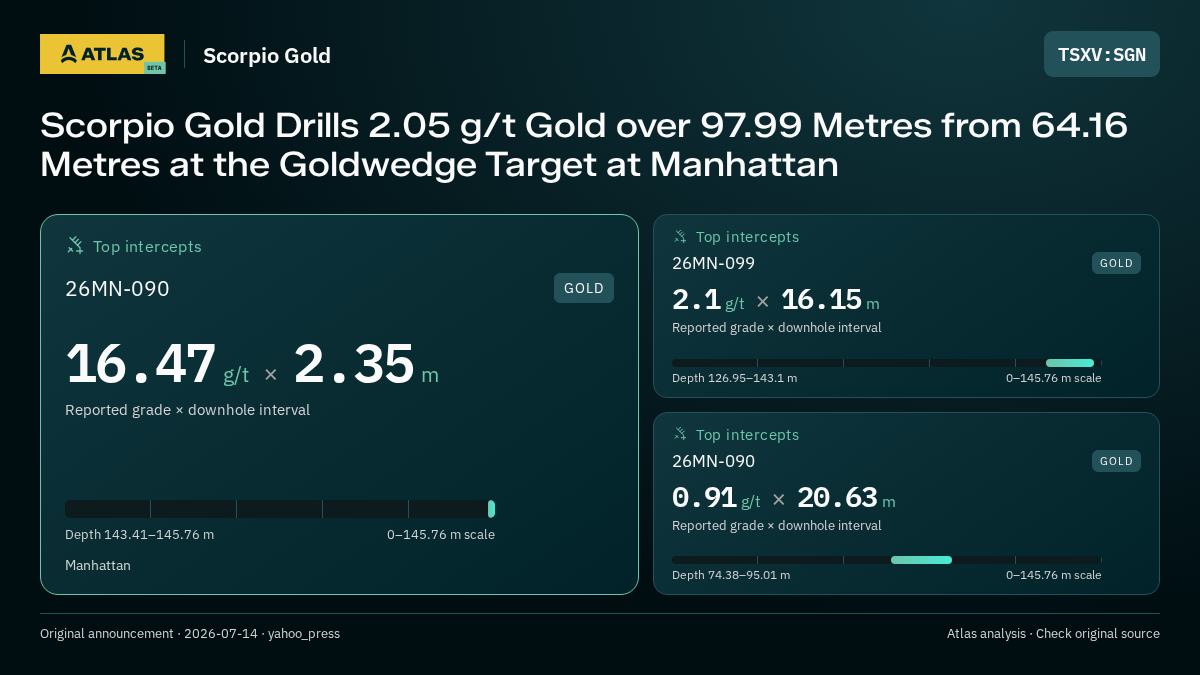This screenshot has width=1200, height=675.
Task: Click the 0–145.76 m scale label in the 26MN-099 card
Action: click(1053, 378)
